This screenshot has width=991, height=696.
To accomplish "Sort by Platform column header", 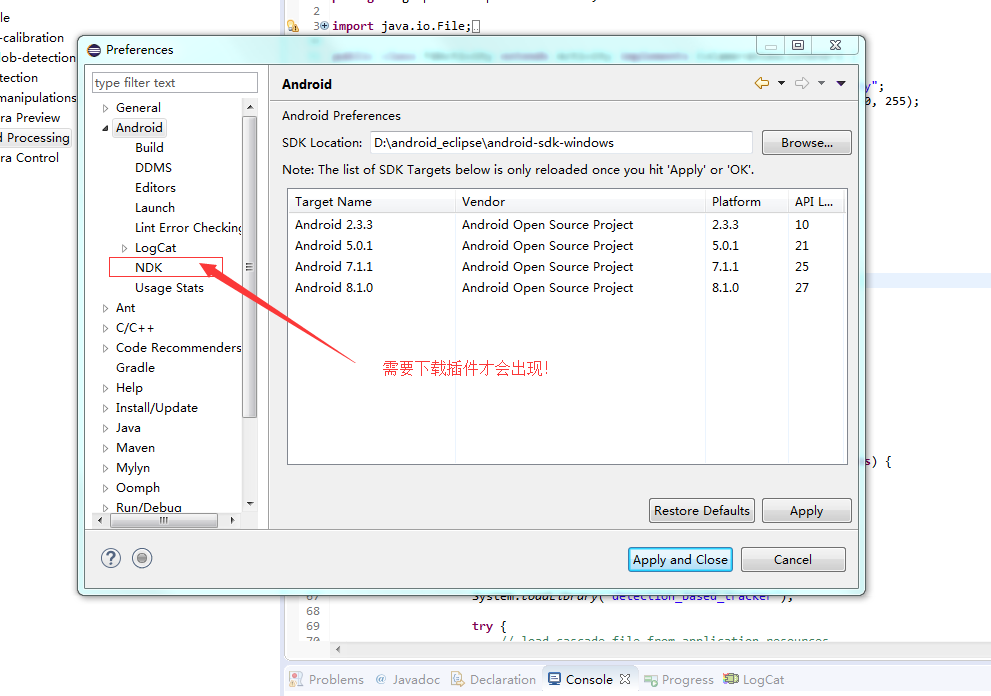I will (747, 202).
